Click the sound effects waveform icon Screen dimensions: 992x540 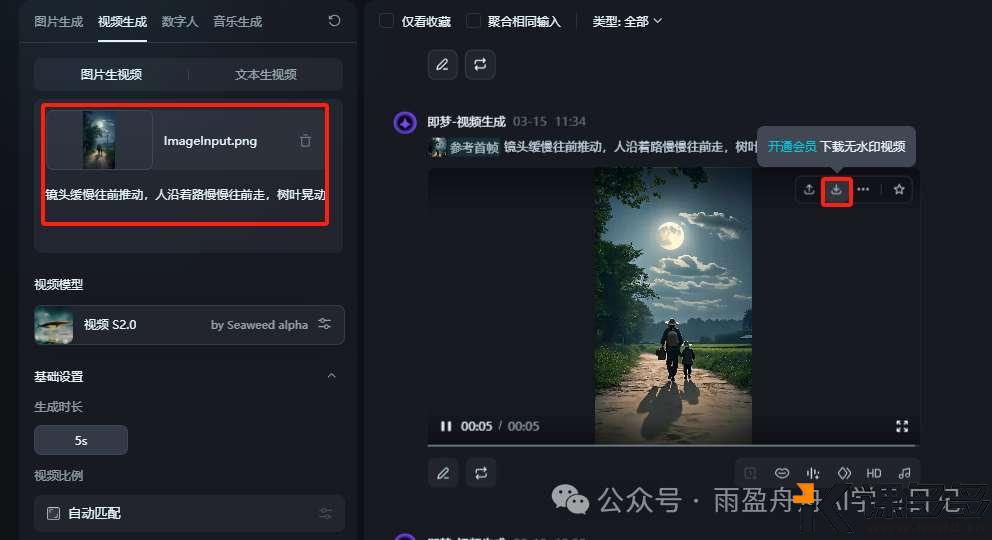pos(813,473)
